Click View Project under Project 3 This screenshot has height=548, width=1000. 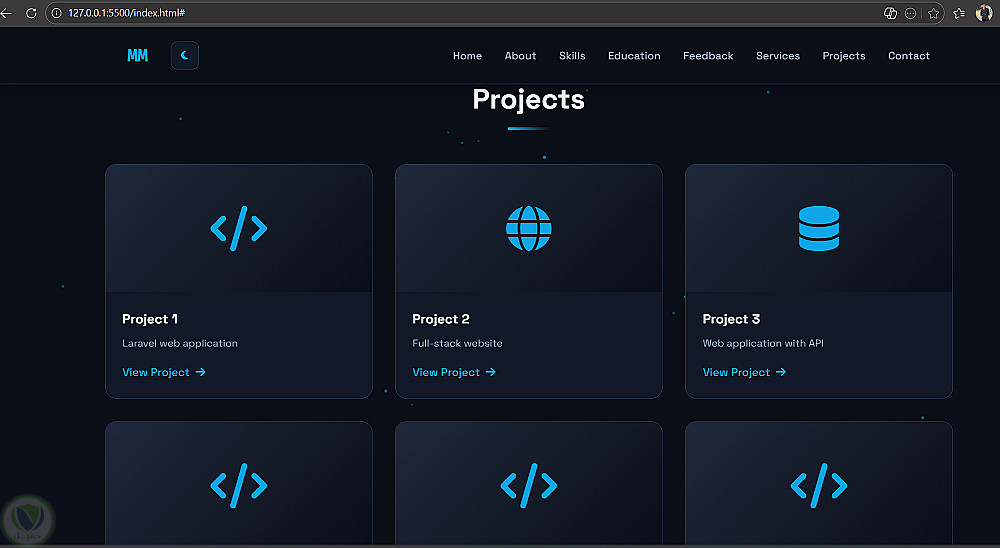[x=744, y=372]
